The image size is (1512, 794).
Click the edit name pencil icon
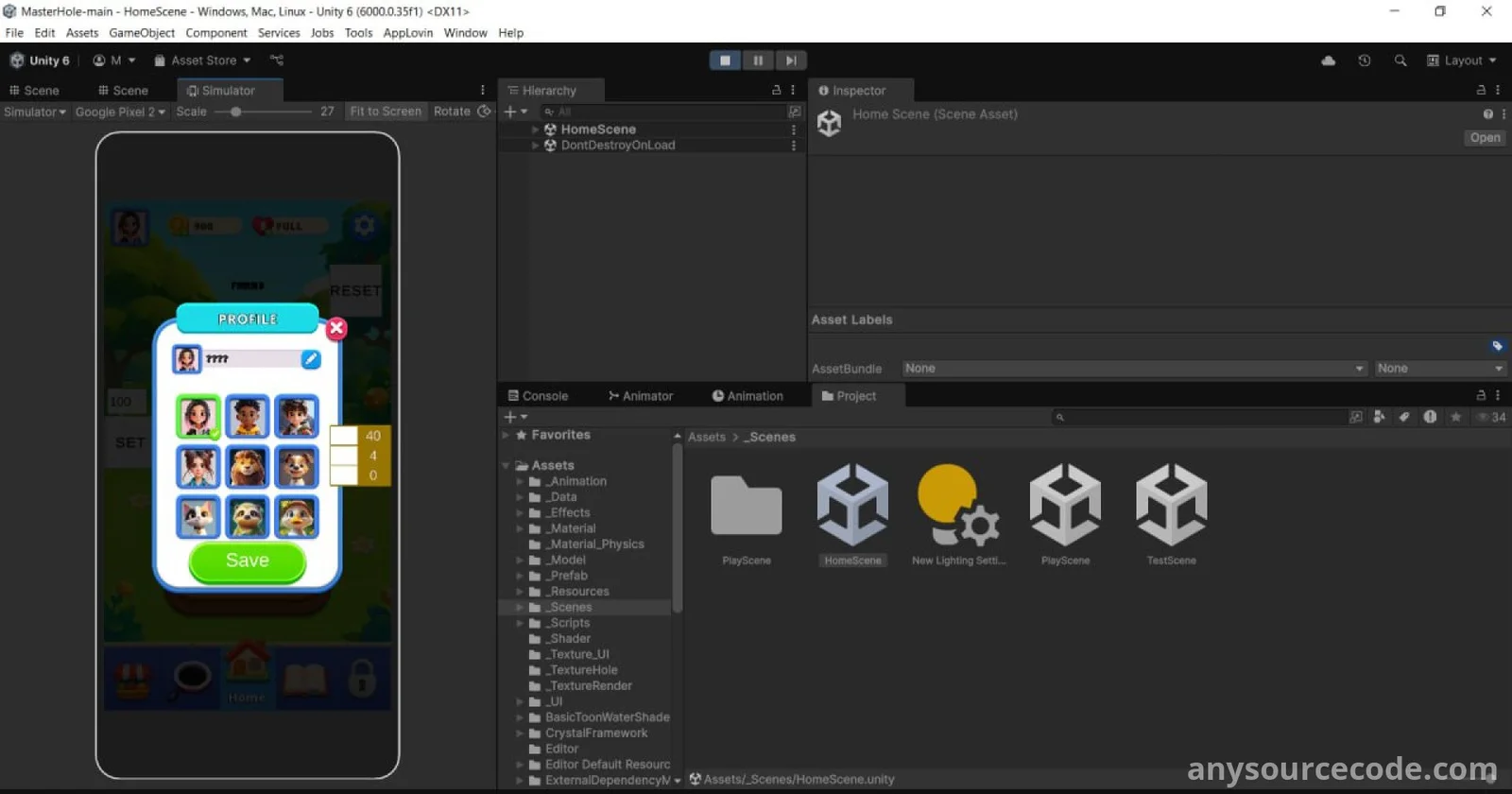(310, 359)
